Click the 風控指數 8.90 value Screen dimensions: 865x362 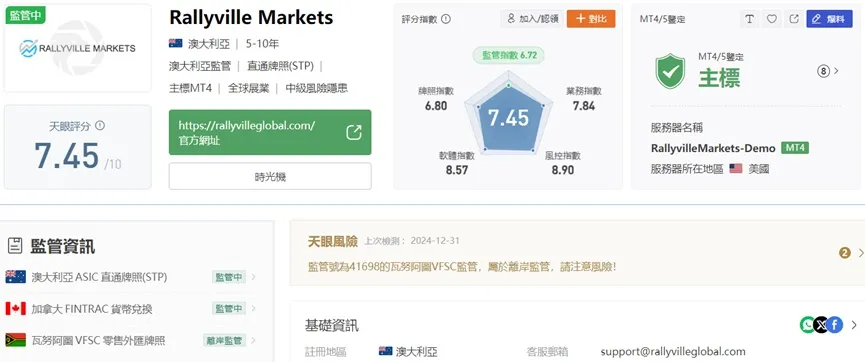(x=563, y=170)
